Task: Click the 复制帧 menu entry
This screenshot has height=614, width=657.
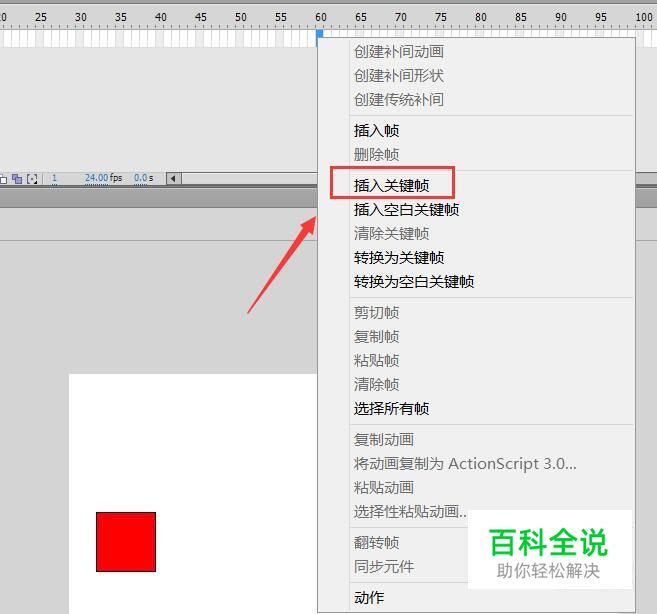Action: (x=376, y=337)
